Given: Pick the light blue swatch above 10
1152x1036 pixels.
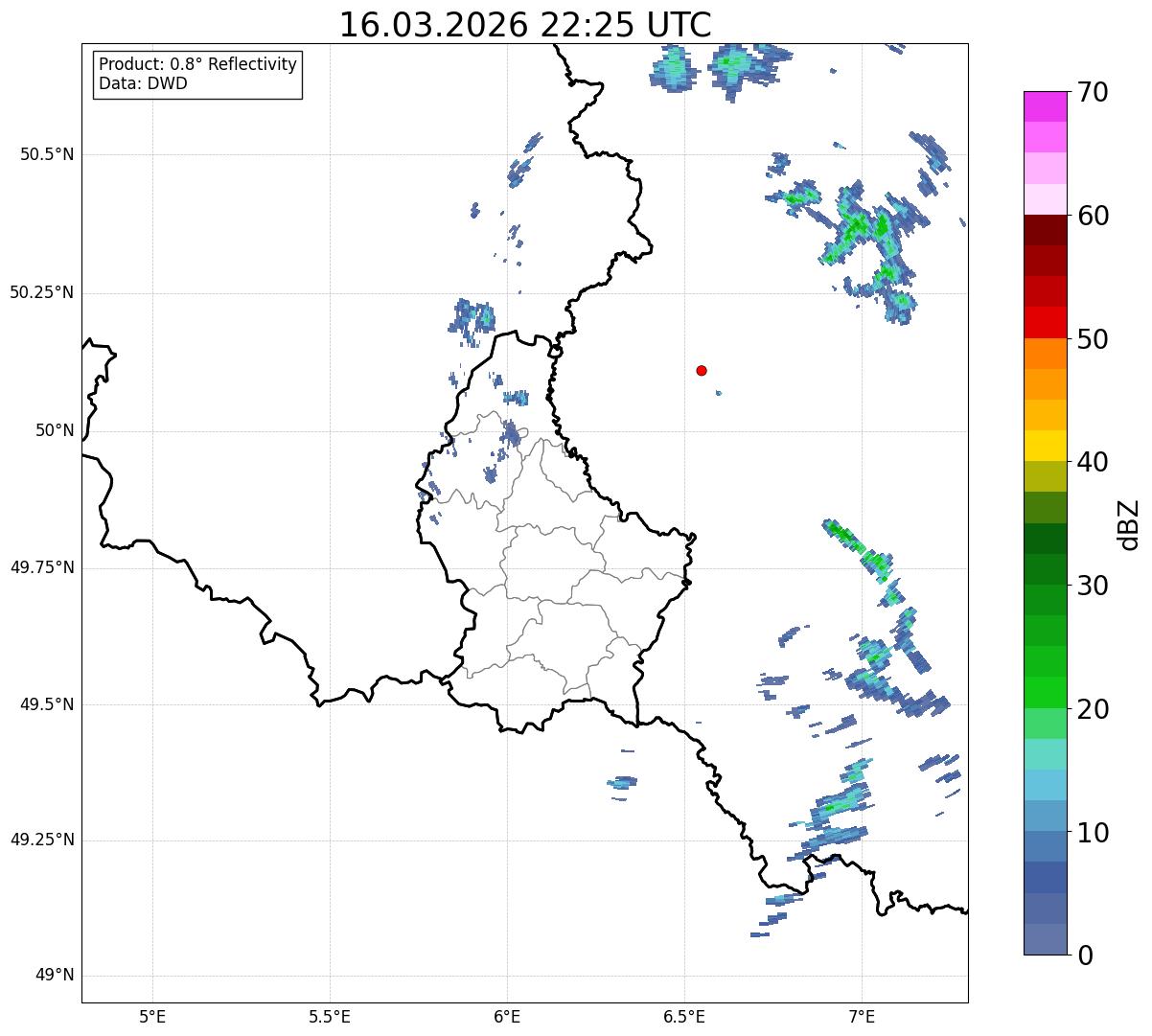Looking at the screenshot, I should (x=1045, y=817).
